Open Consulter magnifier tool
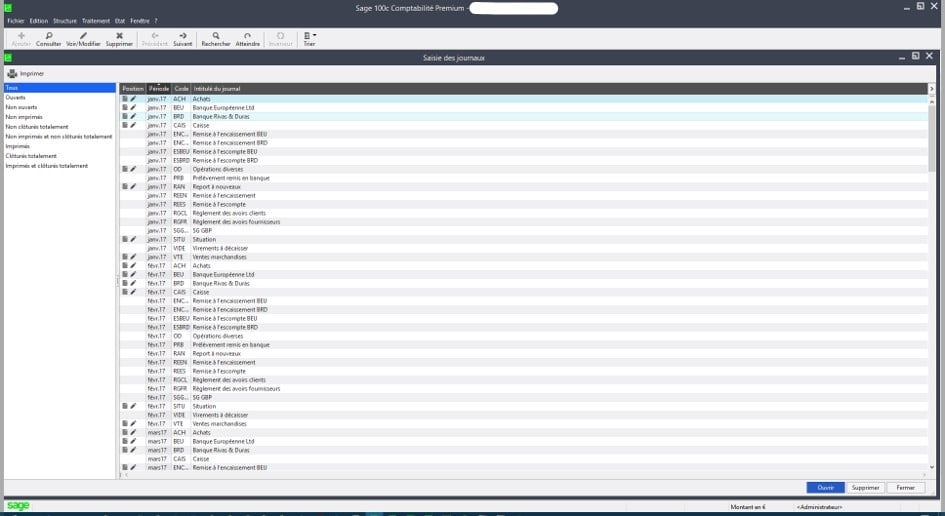The width and height of the screenshot is (945, 516). tap(49, 36)
